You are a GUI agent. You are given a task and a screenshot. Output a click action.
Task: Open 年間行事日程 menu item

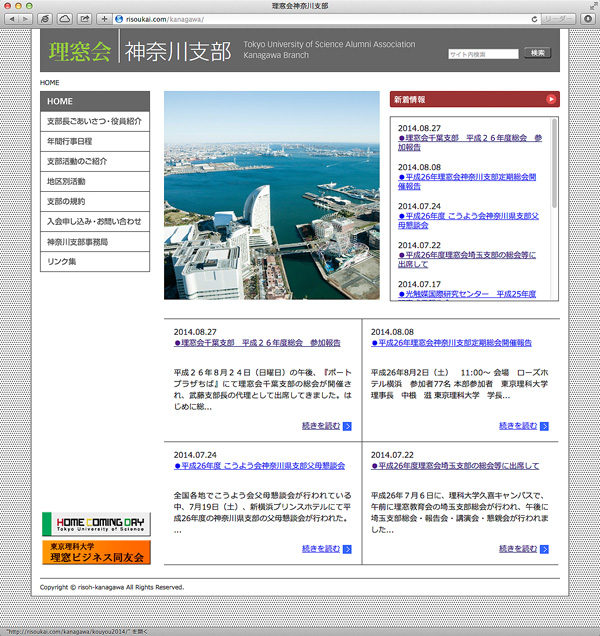coord(95,141)
